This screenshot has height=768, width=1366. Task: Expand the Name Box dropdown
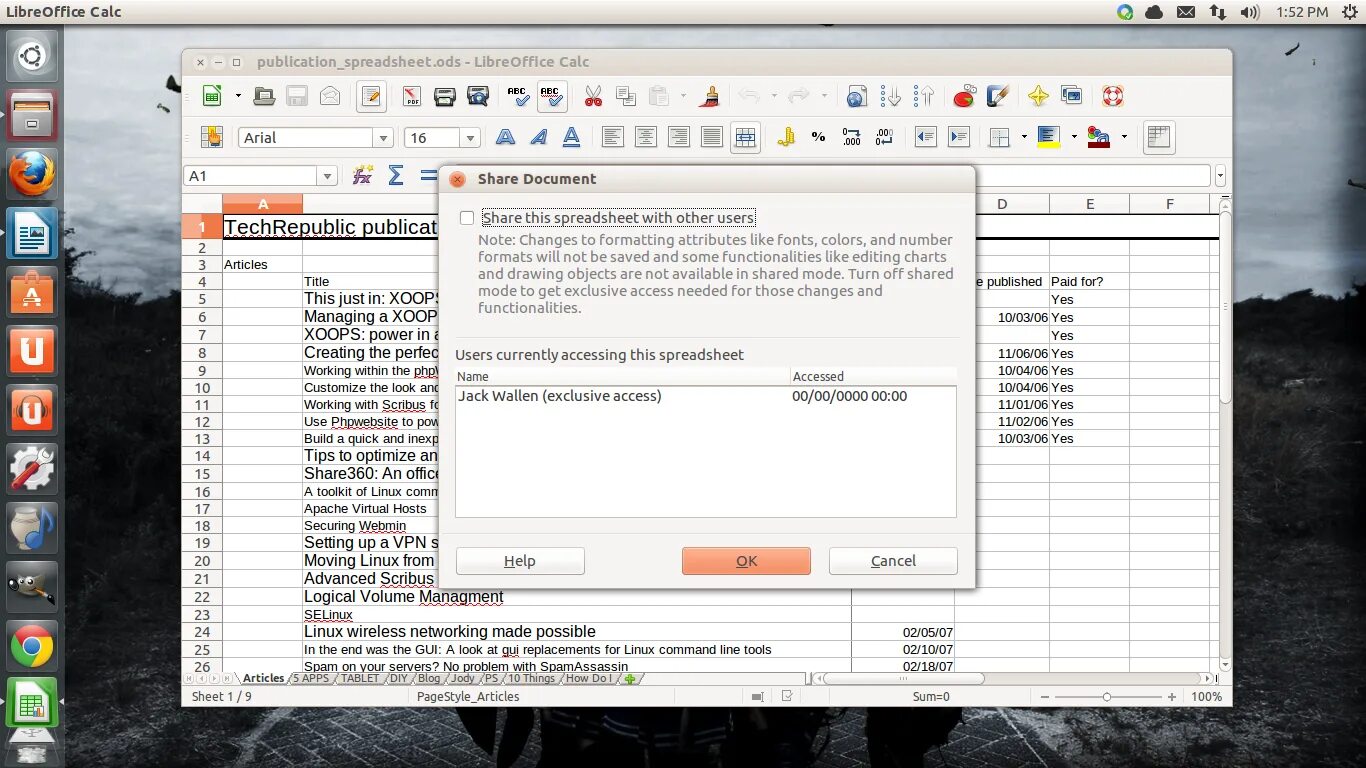[327, 176]
